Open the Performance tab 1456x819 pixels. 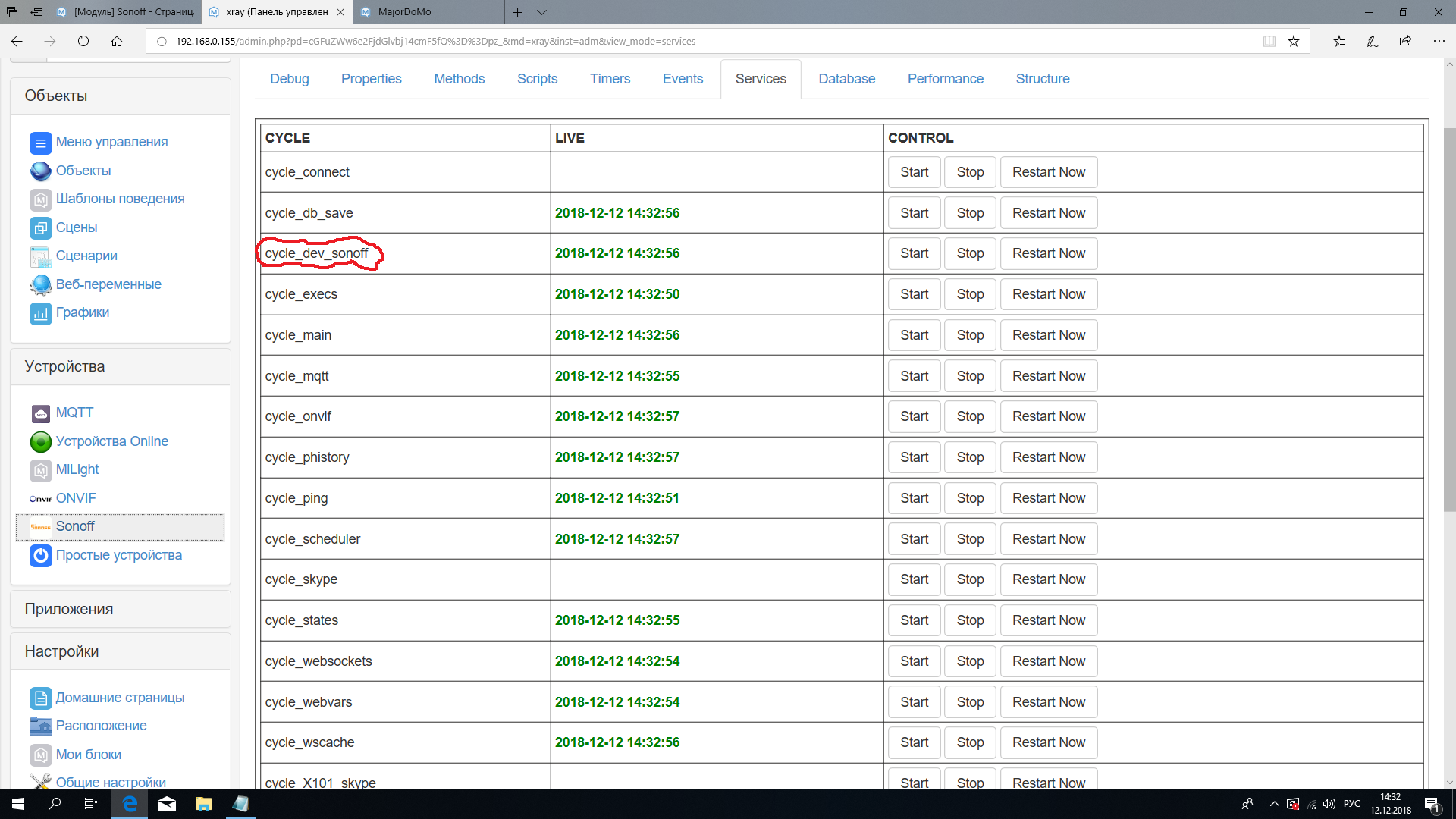[x=945, y=79]
